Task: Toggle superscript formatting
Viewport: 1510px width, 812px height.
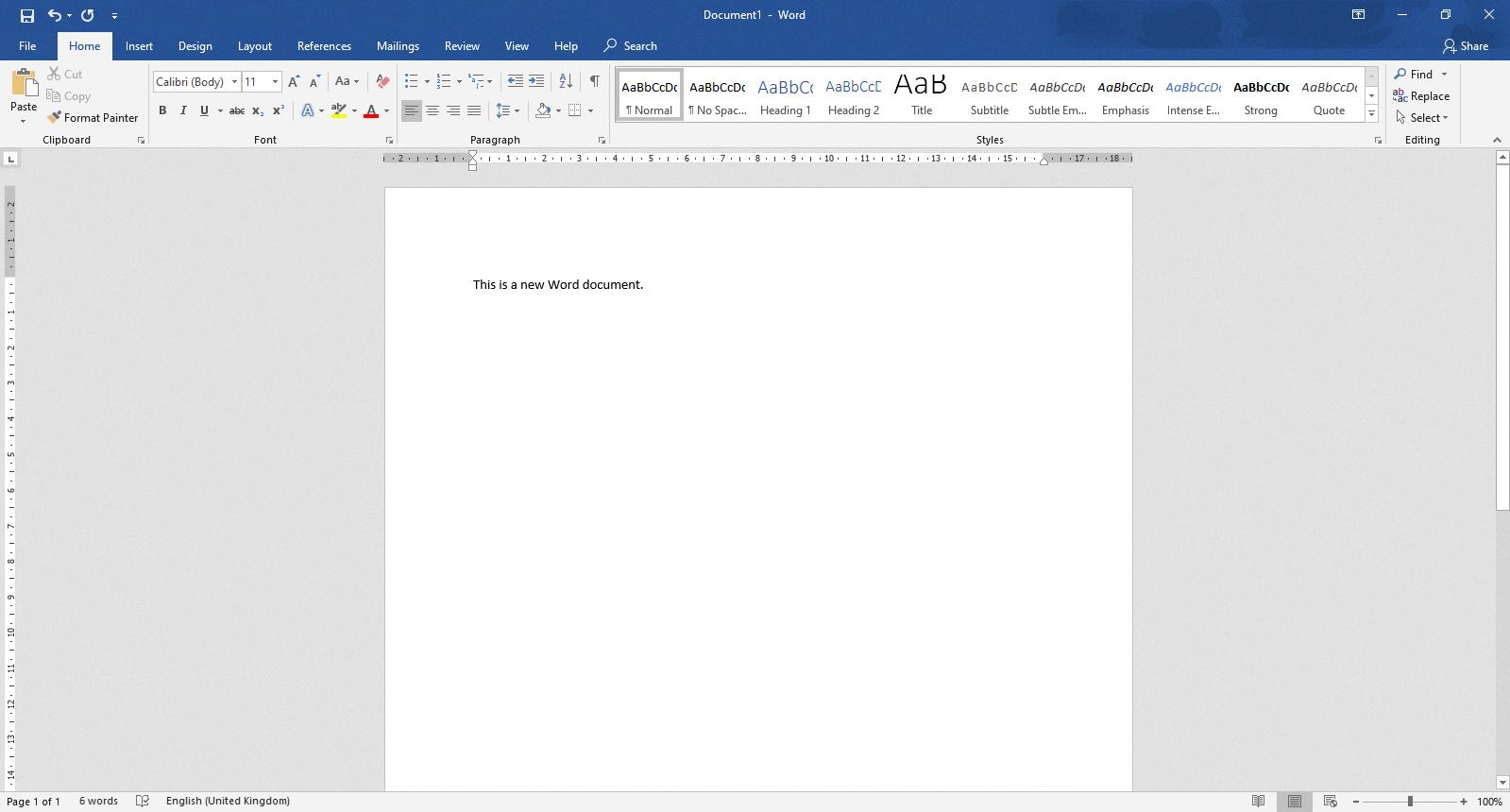Action: coord(279,110)
